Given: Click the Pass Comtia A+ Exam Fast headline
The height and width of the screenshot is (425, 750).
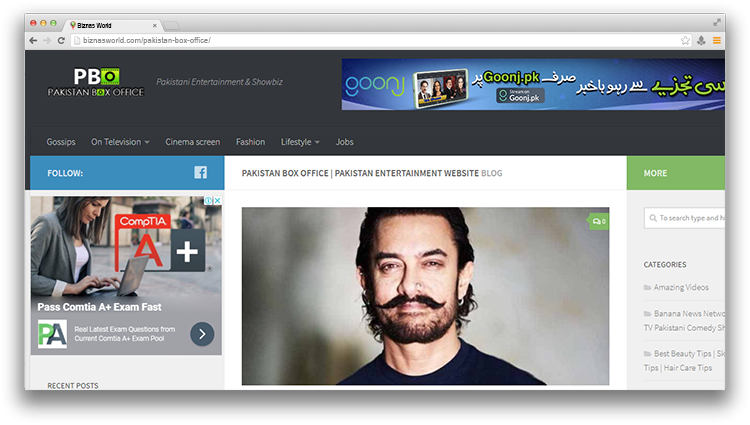Looking at the screenshot, I should click(99, 307).
